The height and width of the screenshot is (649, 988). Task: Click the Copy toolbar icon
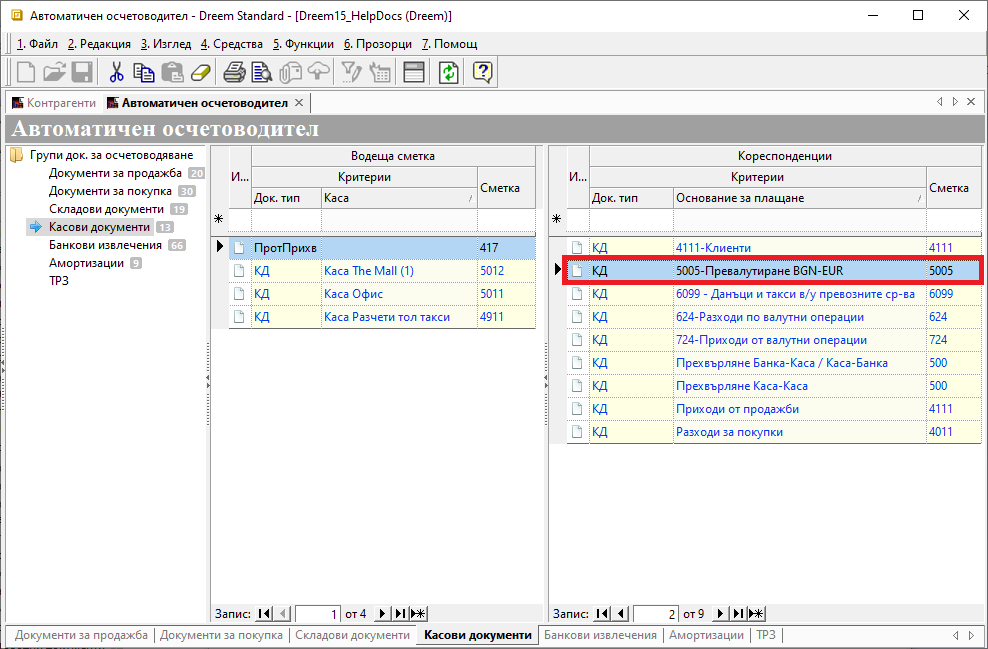tap(144, 72)
